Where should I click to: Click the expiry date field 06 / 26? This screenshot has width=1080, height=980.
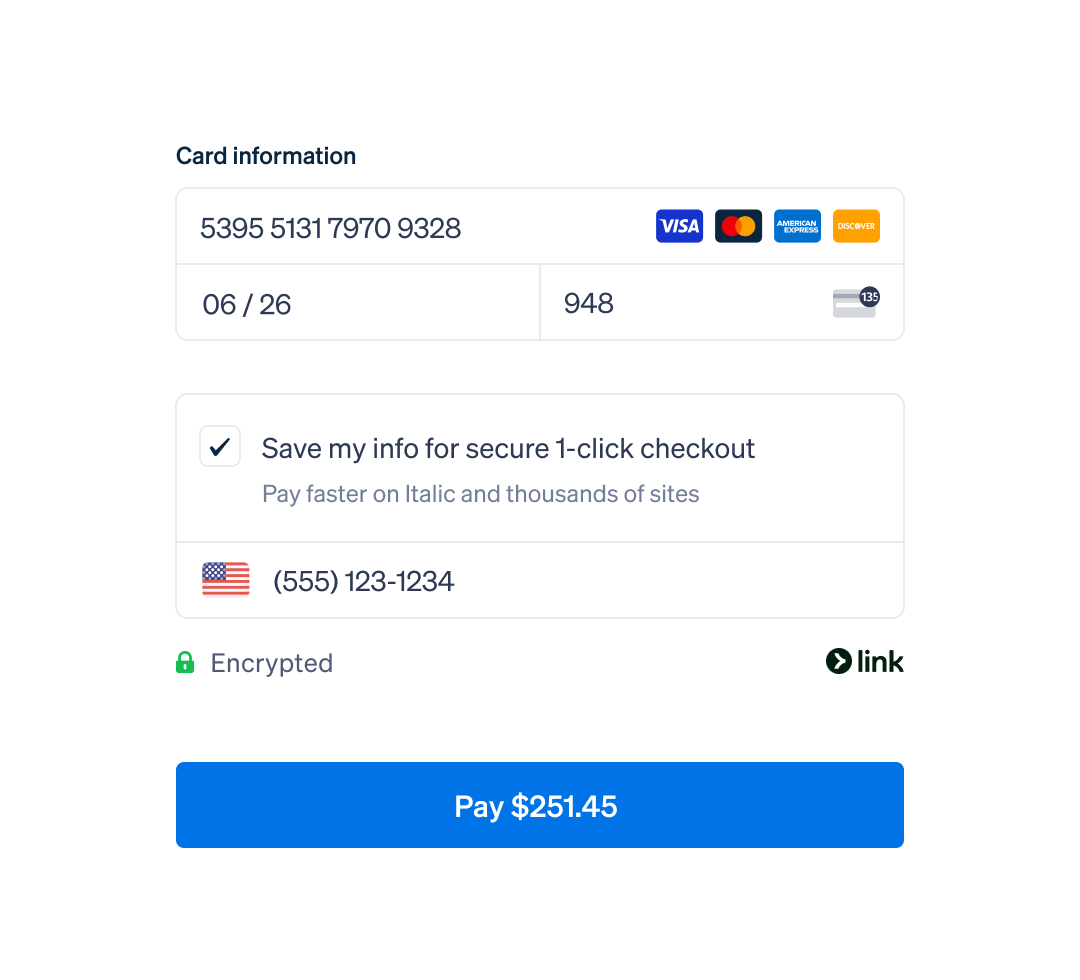coord(358,302)
